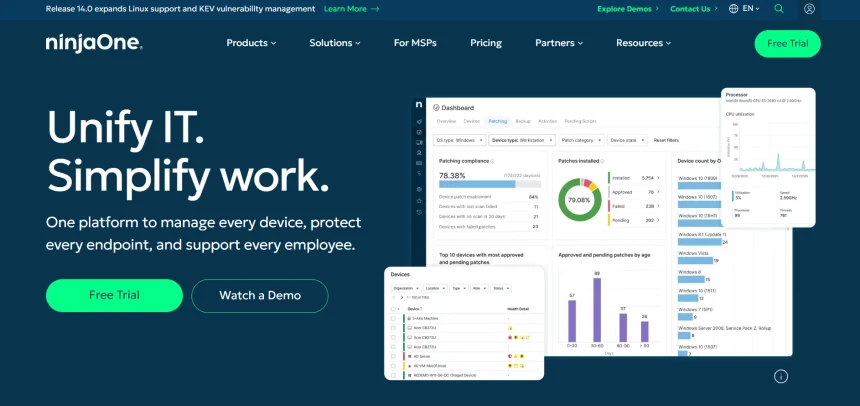Open the Device type: Workstation filter
The image size is (860, 406).
[x=522, y=140]
